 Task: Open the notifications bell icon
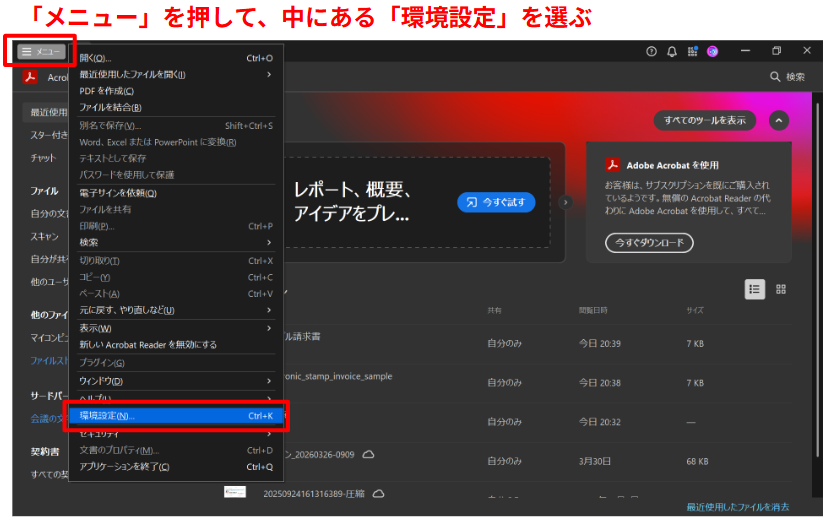point(672,51)
